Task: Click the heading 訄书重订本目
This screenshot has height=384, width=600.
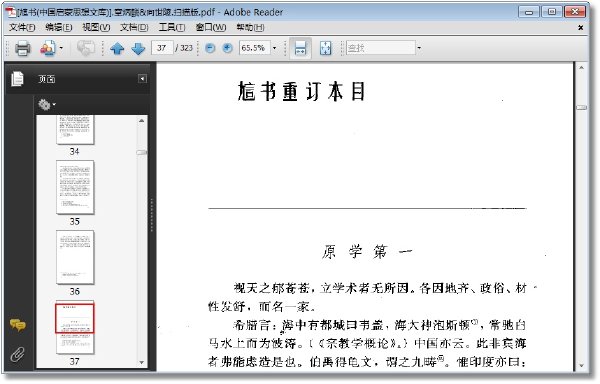Action: tap(302, 92)
